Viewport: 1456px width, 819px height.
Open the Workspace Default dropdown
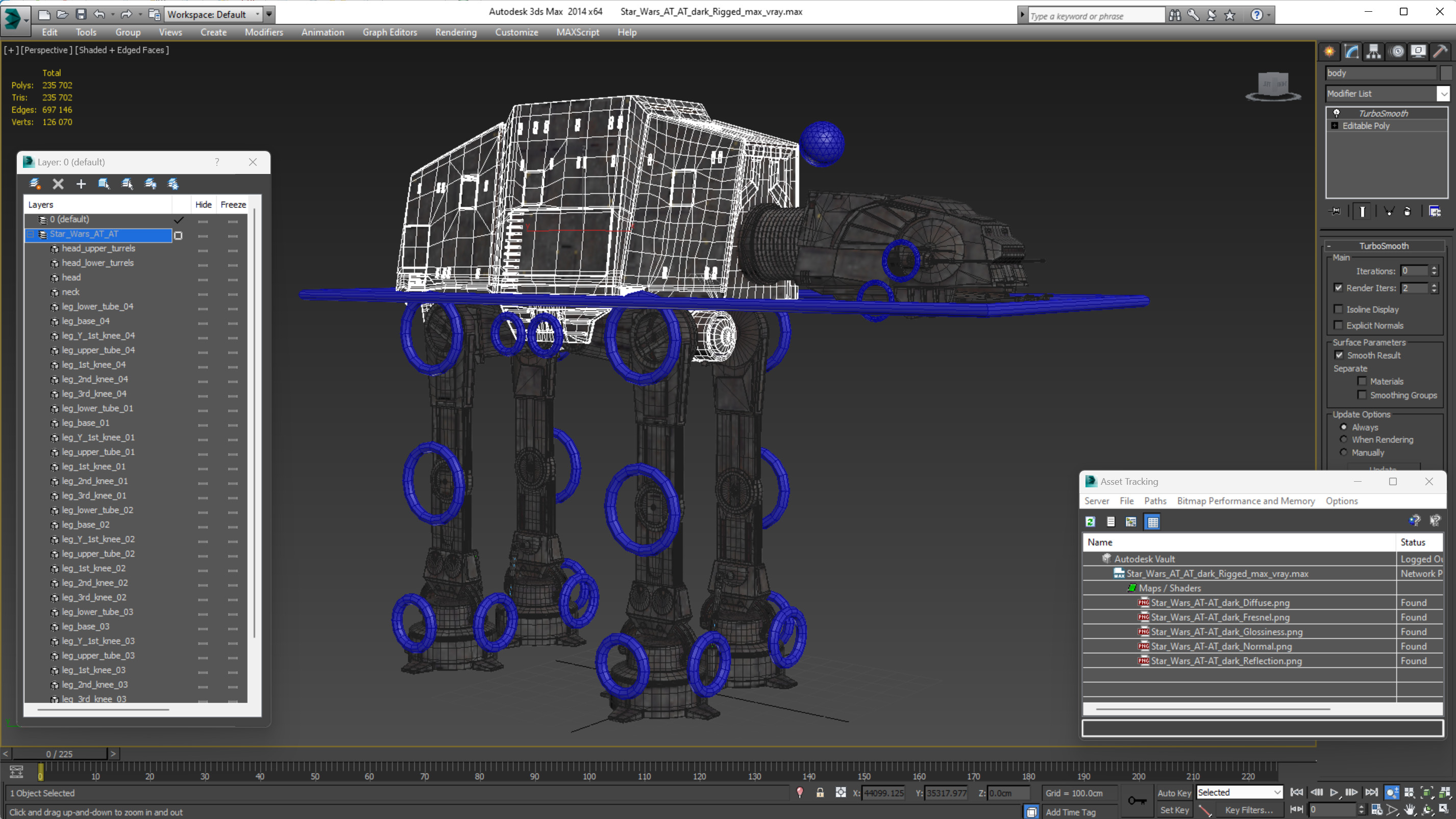(x=258, y=14)
